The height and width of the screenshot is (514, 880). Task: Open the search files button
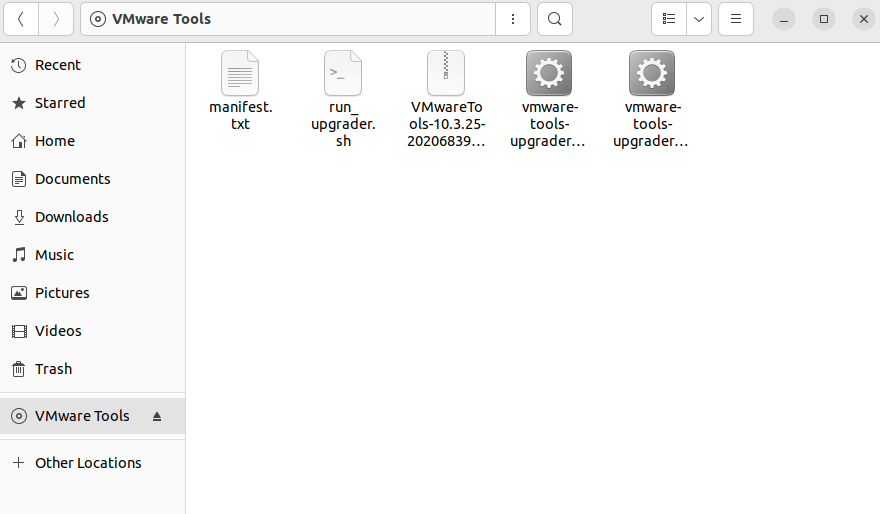tap(554, 19)
